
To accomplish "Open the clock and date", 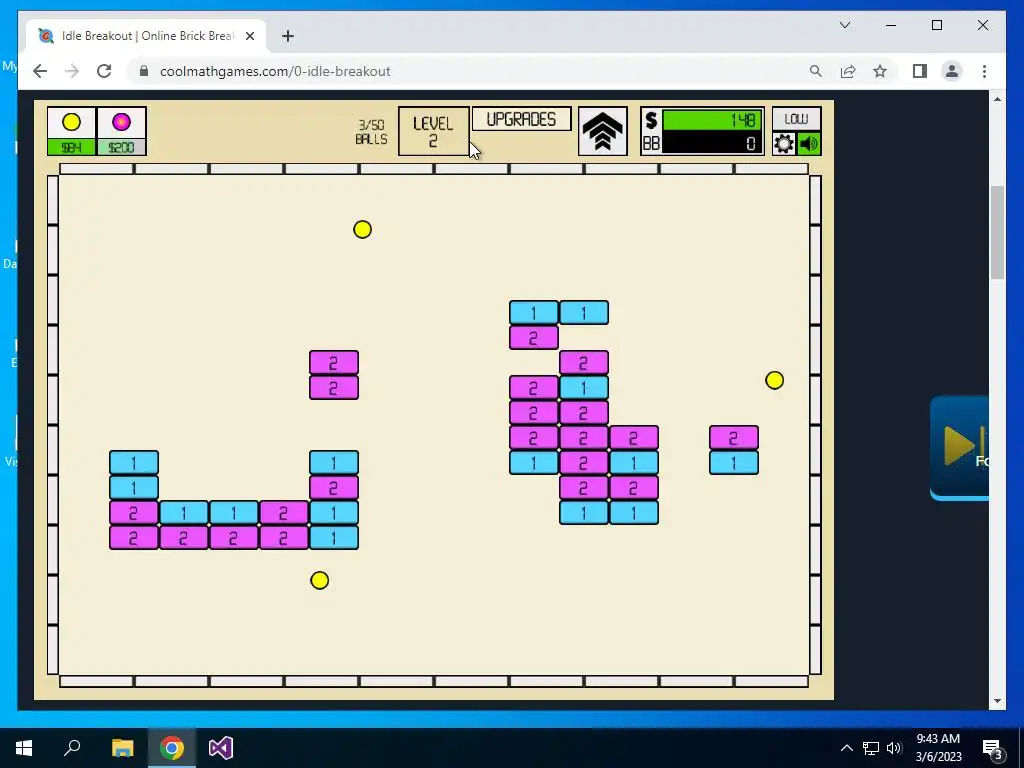I will pyautogui.click(x=938, y=748).
